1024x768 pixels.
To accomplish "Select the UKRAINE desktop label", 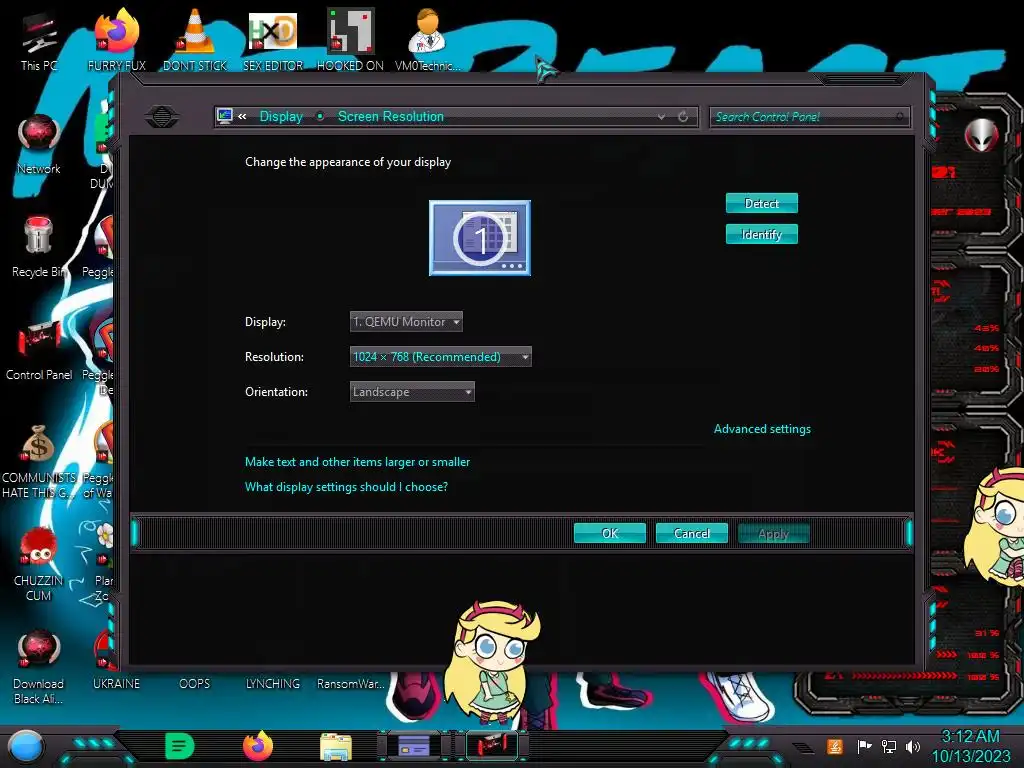I will [x=116, y=684].
